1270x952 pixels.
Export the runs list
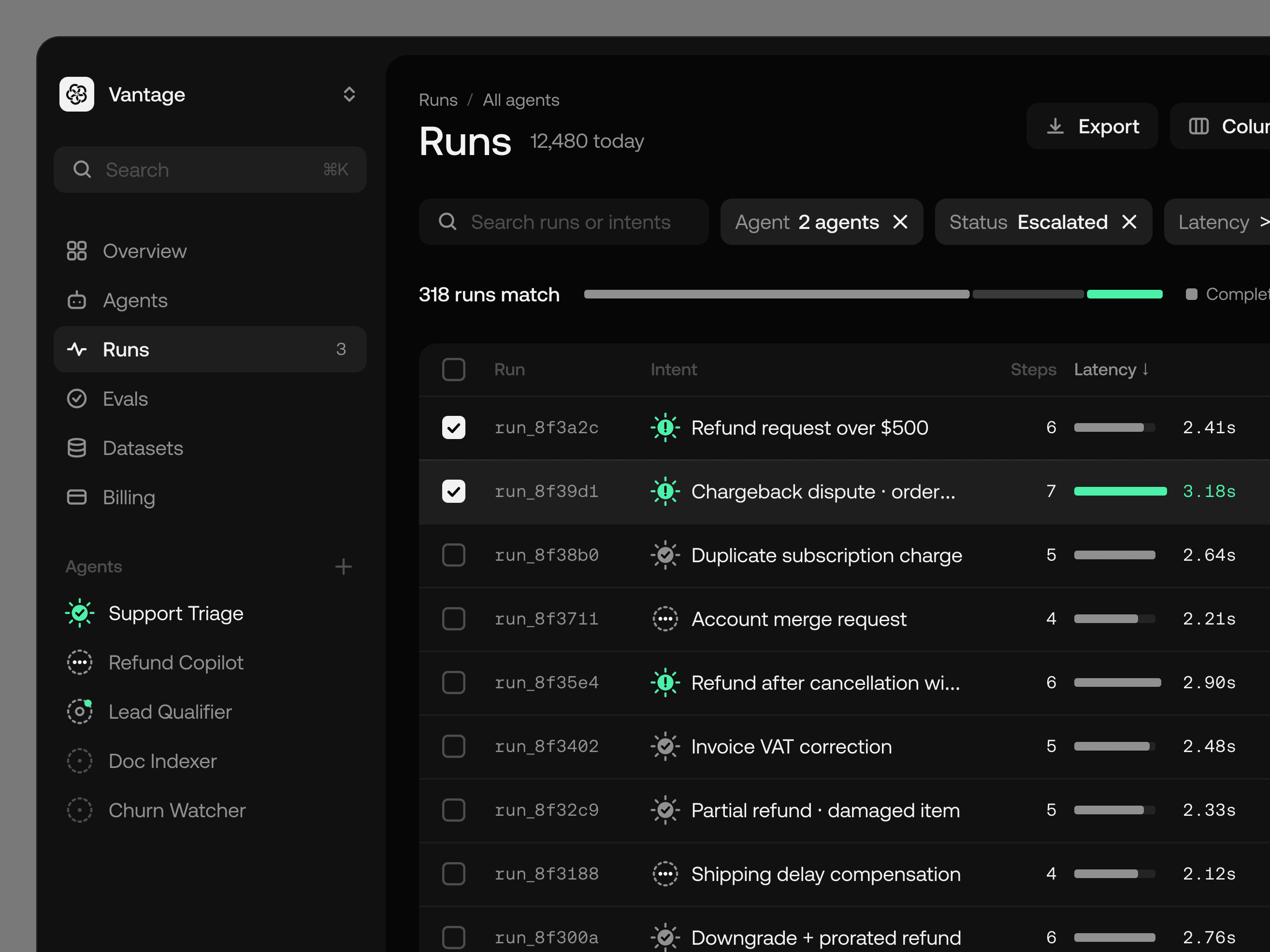click(x=1092, y=126)
